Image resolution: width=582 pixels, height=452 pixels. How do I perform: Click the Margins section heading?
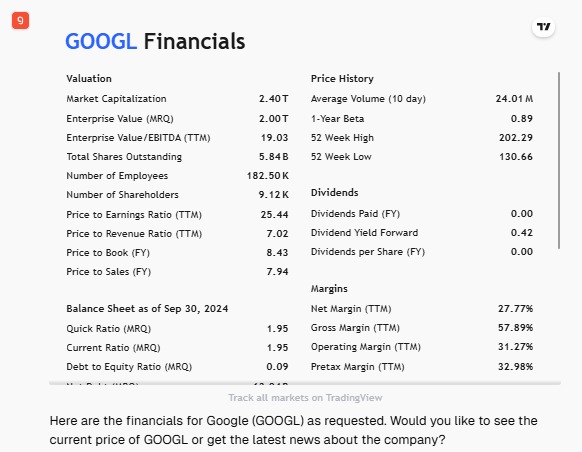coord(329,289)
